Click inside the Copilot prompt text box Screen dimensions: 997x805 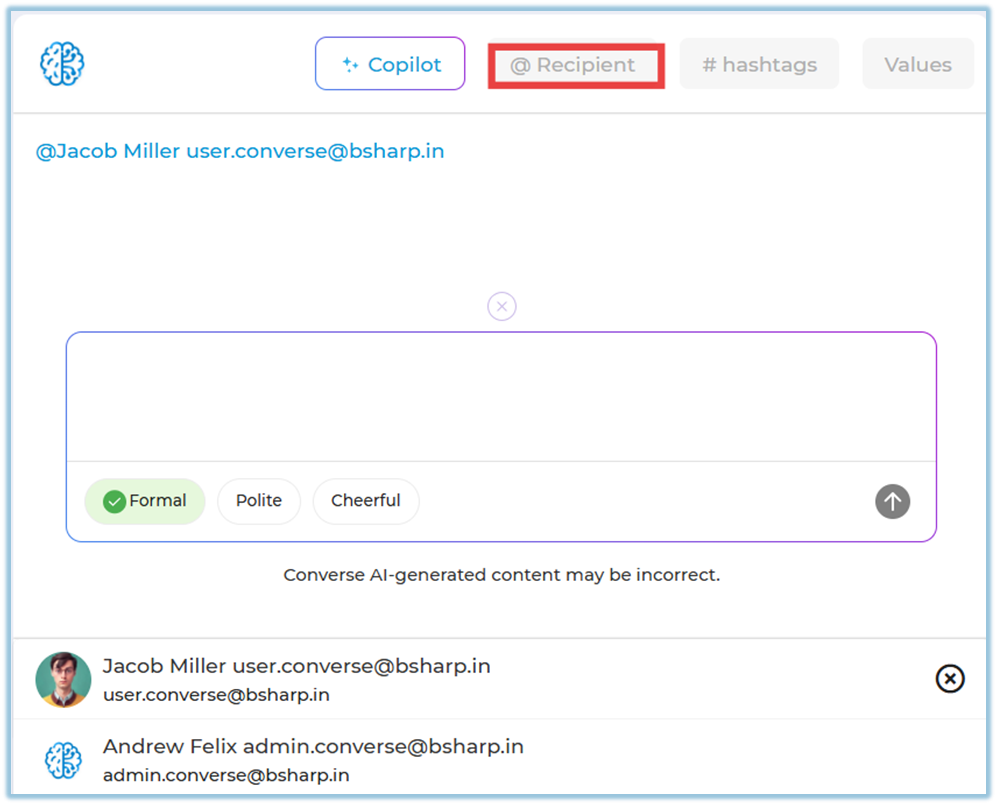click(500, 397)
